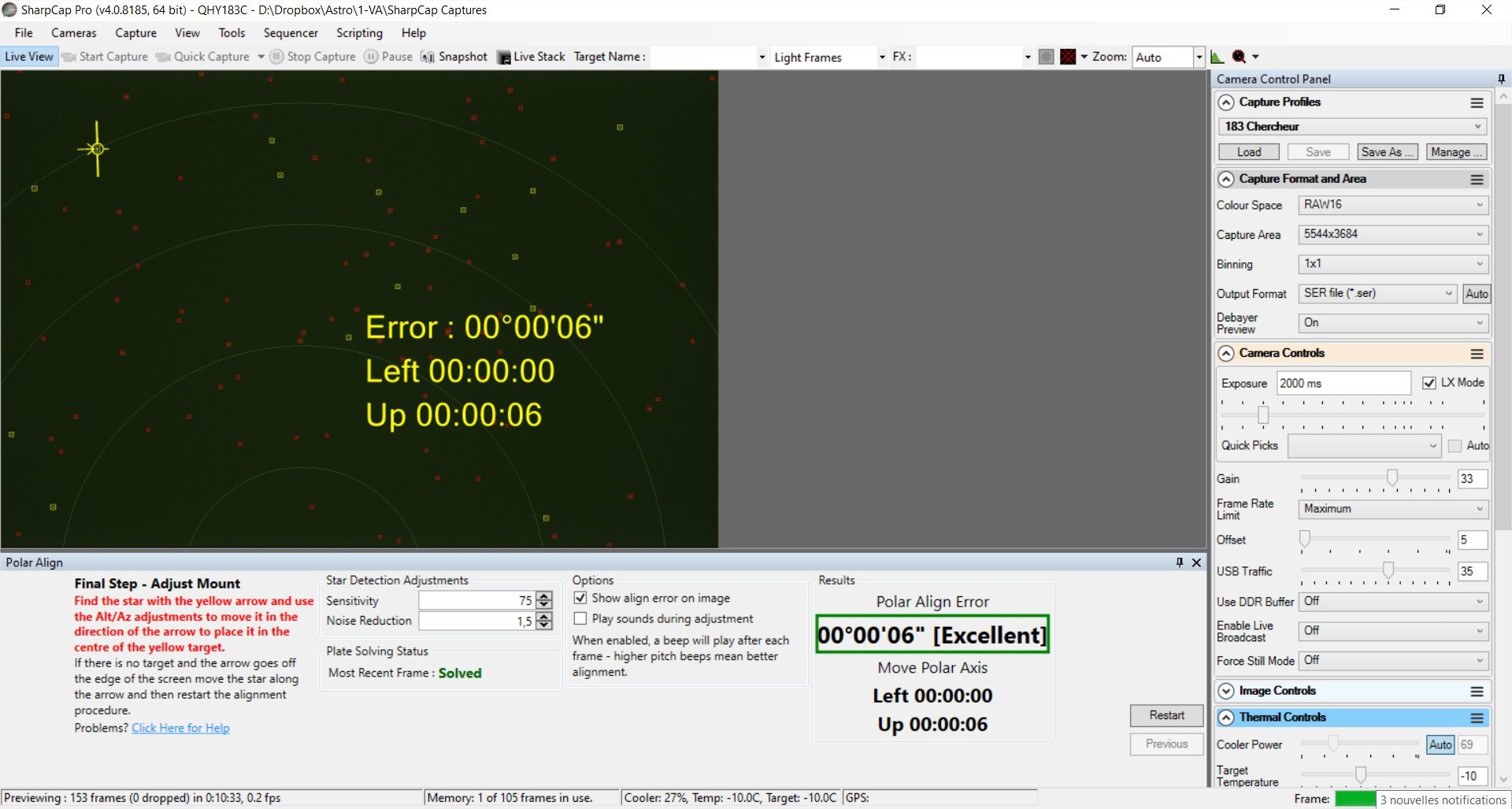Image resolution: width=1512 pixels, height=809 pixels.
Task: Decrease Noise Reduction with the down arrow
Action: point(544,625)
